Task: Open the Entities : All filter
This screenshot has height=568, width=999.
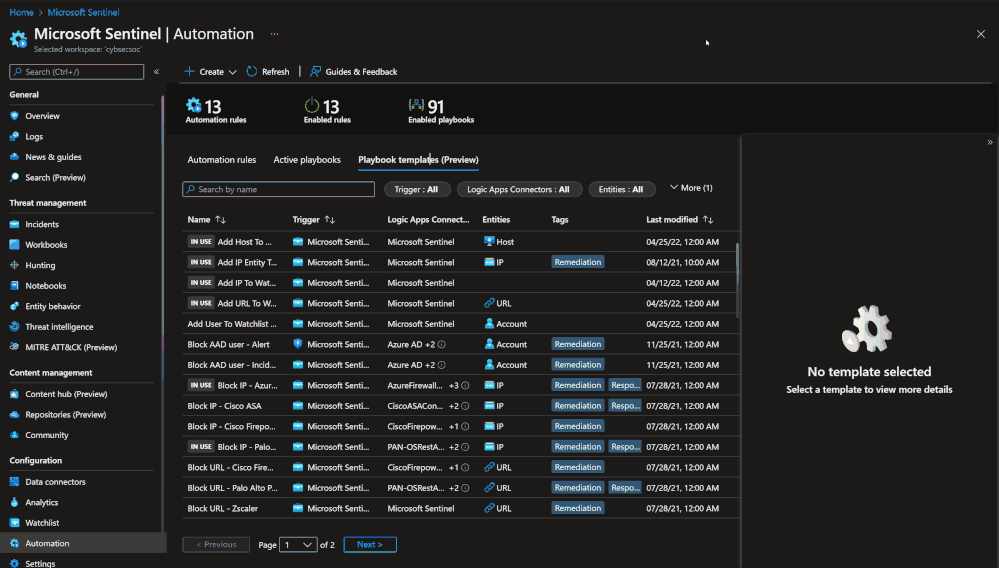Action: pyautogui.click(x=621, y=189)
